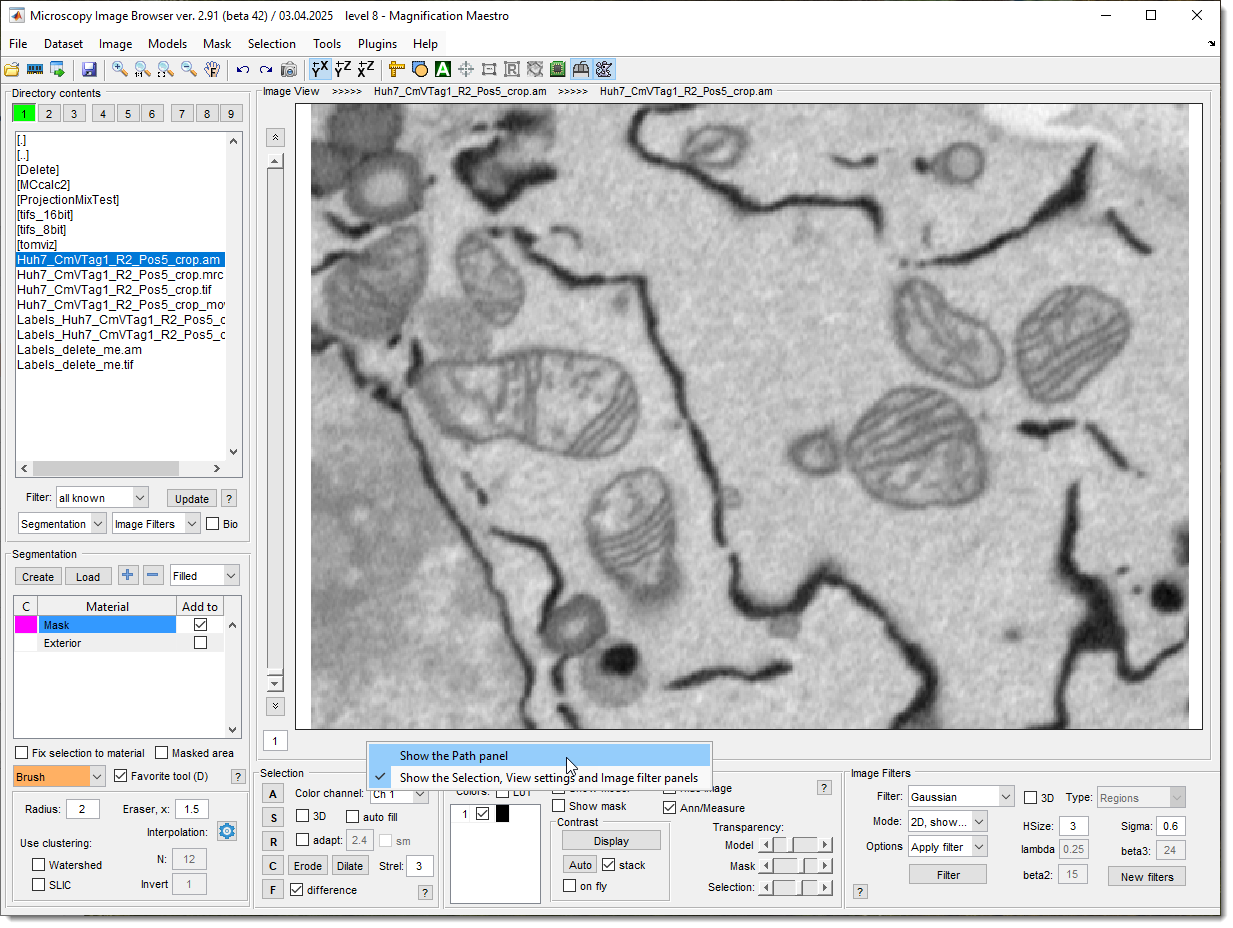
Task: Click the save (floppy disk) toolbar icon
Action: pyautogui.click(x=89, y=69)
